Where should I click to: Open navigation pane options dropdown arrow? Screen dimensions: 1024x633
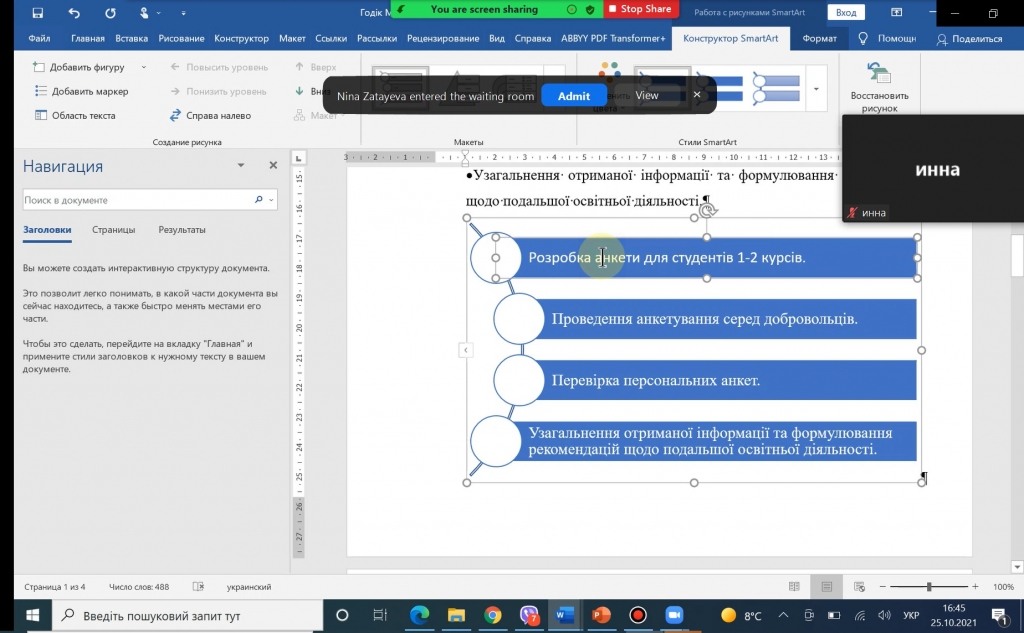(x=240, y=165)
